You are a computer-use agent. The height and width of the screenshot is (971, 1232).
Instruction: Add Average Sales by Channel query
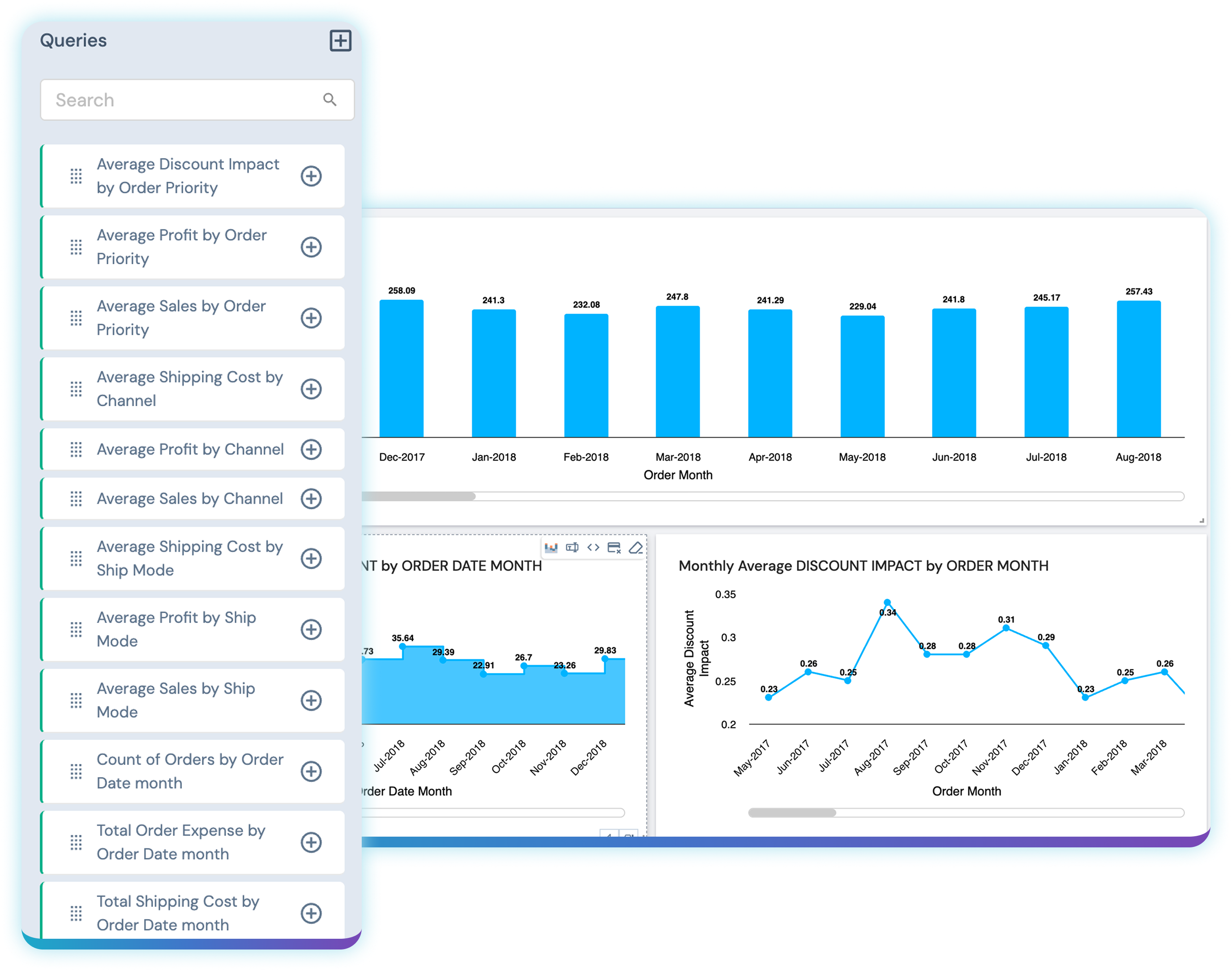click(311, 498)
